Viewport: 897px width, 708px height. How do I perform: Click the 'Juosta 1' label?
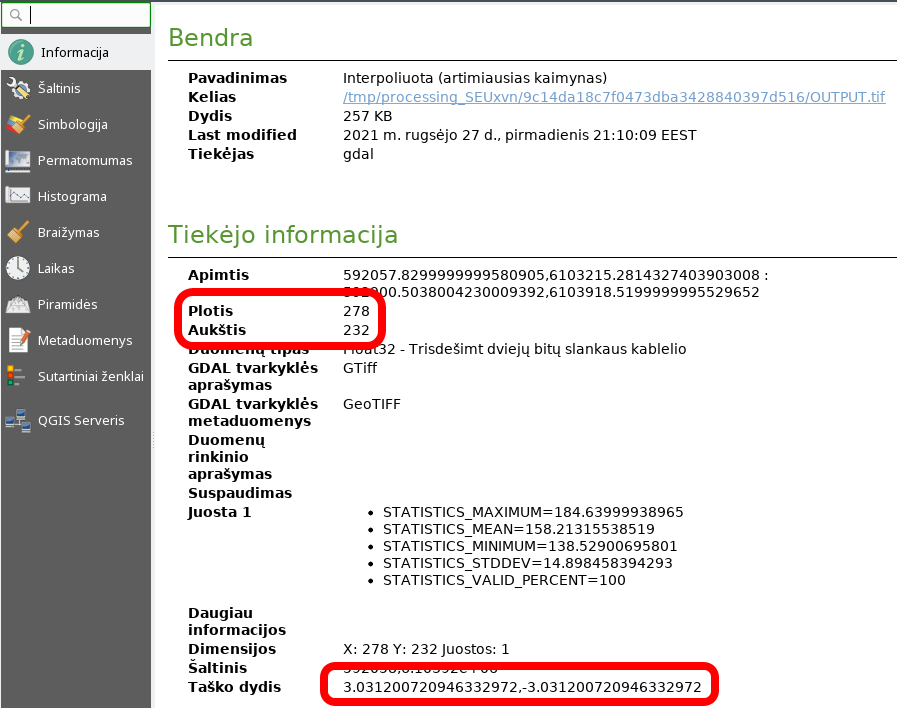220,512
